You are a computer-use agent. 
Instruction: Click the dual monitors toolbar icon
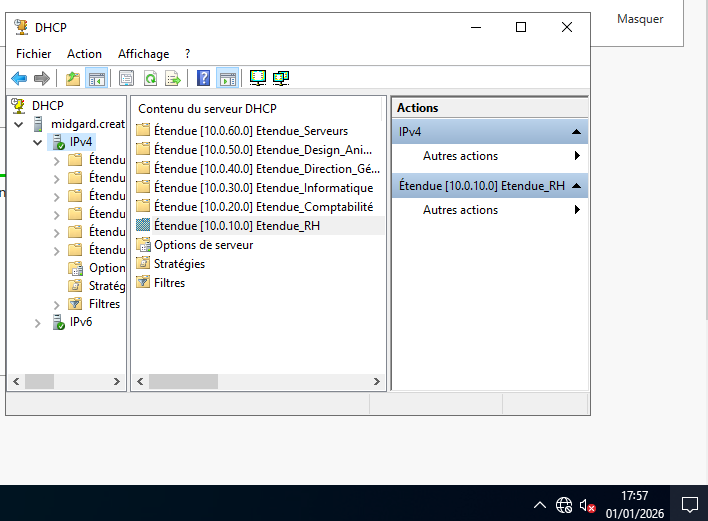[281, 78]
